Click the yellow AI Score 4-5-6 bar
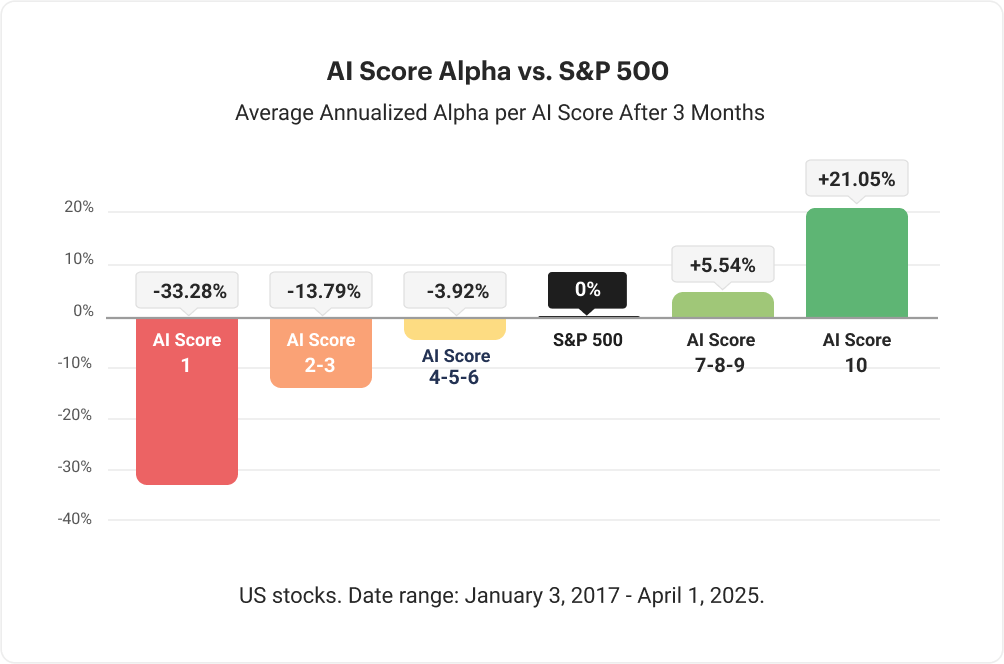This screenshot has width=1004, height=664. (x=455, y=329)
